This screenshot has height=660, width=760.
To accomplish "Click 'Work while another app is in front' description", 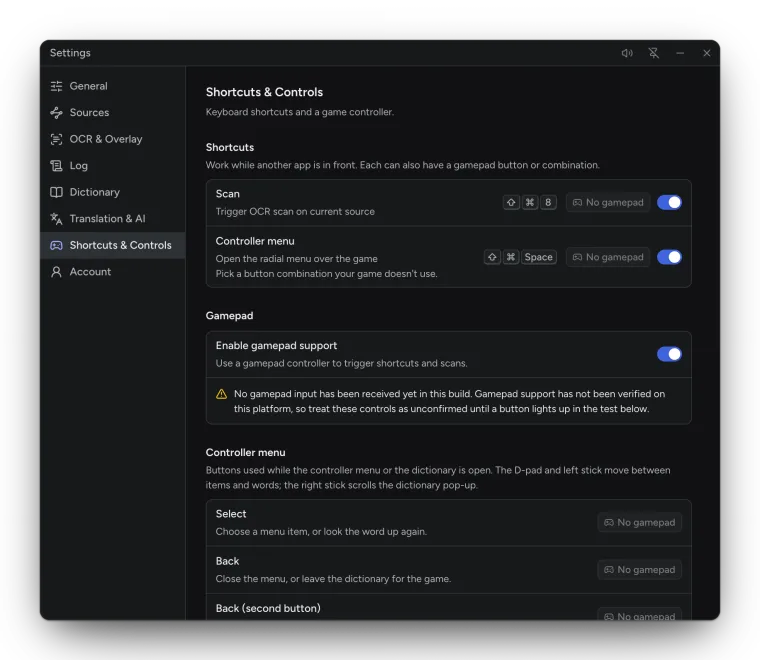I will click(x=402, y=165).
